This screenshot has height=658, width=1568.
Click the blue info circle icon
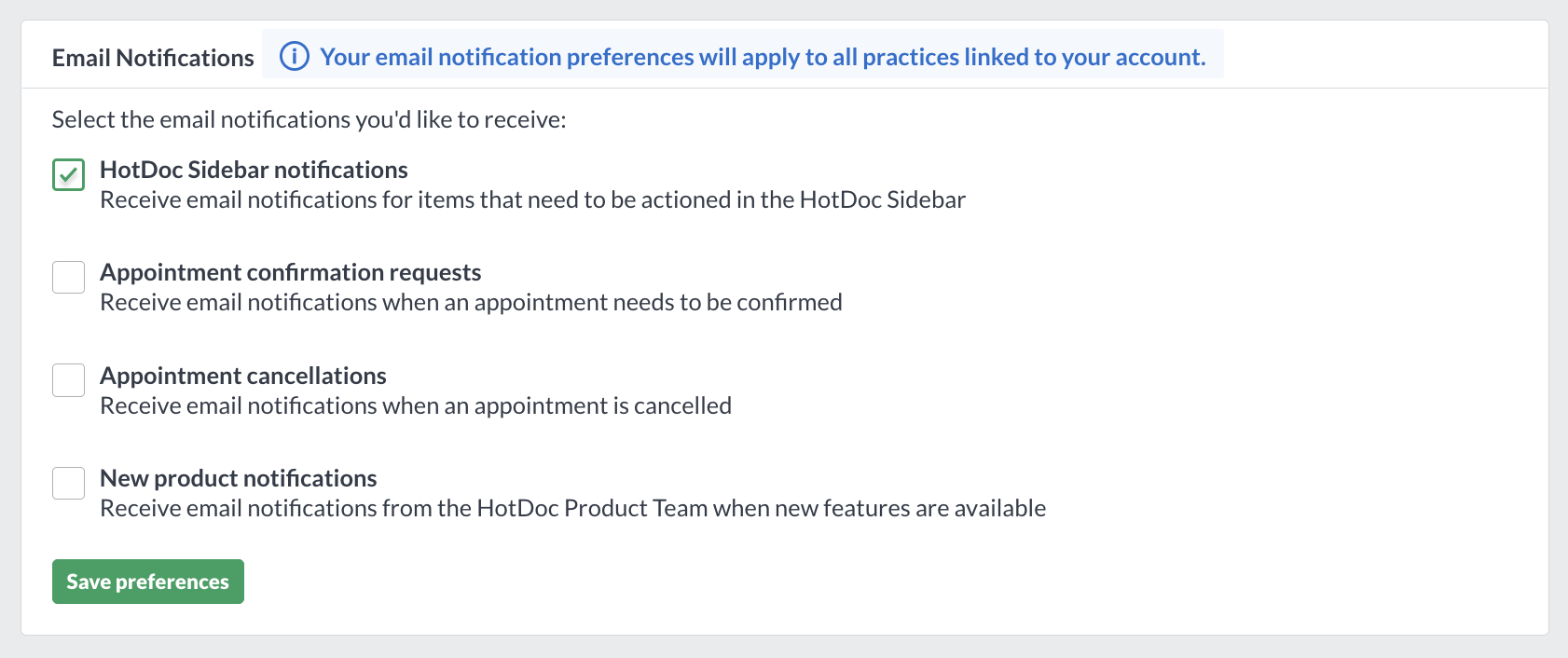(295, 57)
